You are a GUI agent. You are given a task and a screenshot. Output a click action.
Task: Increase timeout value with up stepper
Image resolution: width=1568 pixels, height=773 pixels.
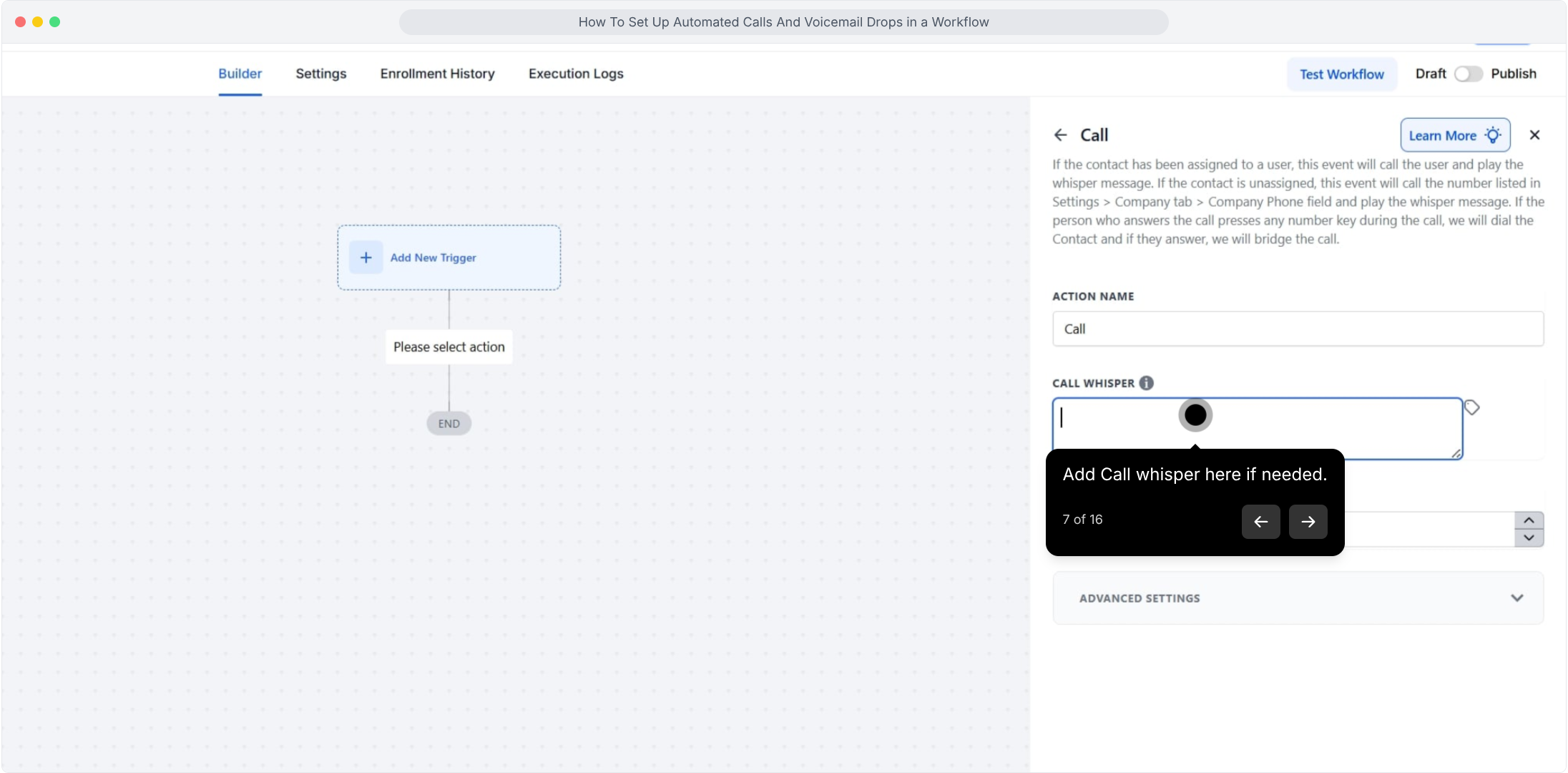coord(1529,520)
